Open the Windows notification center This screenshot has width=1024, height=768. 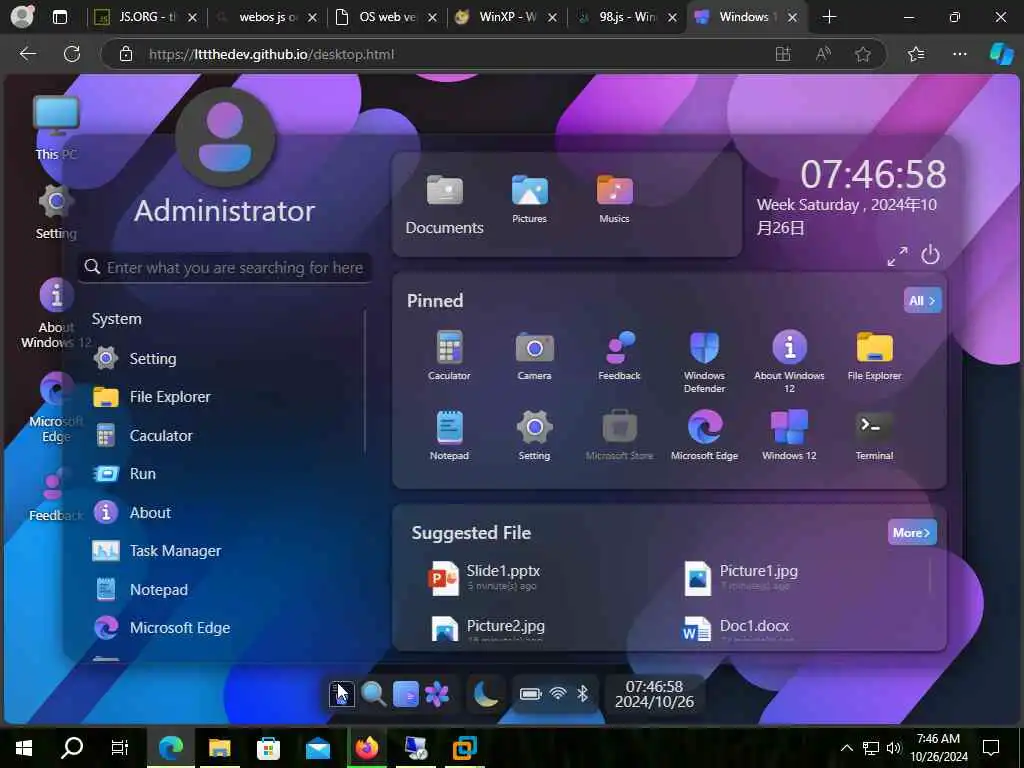(991, 748)
